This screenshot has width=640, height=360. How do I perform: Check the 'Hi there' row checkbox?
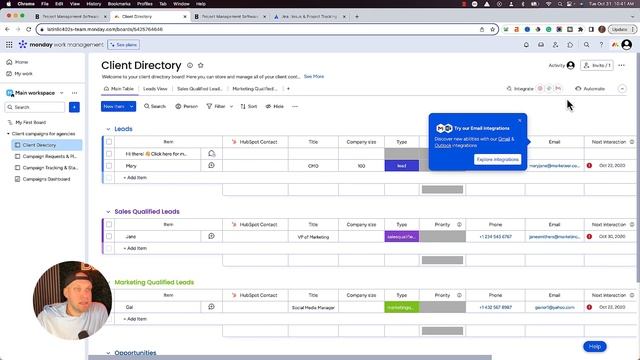pos(109,154)
